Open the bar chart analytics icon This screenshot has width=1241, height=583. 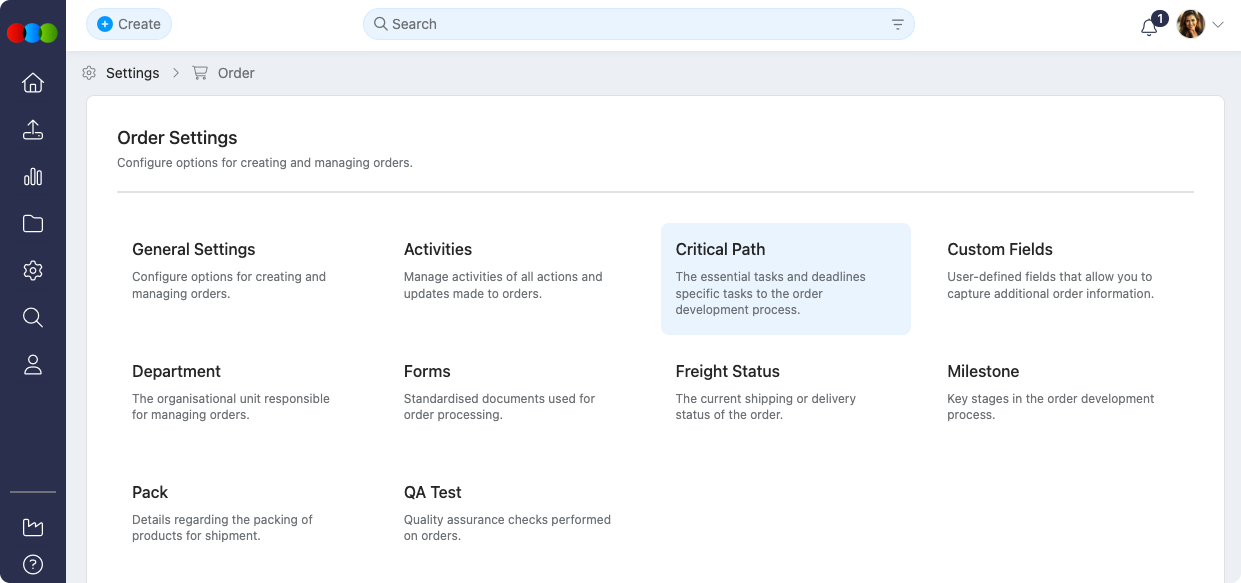coord(33,177)
